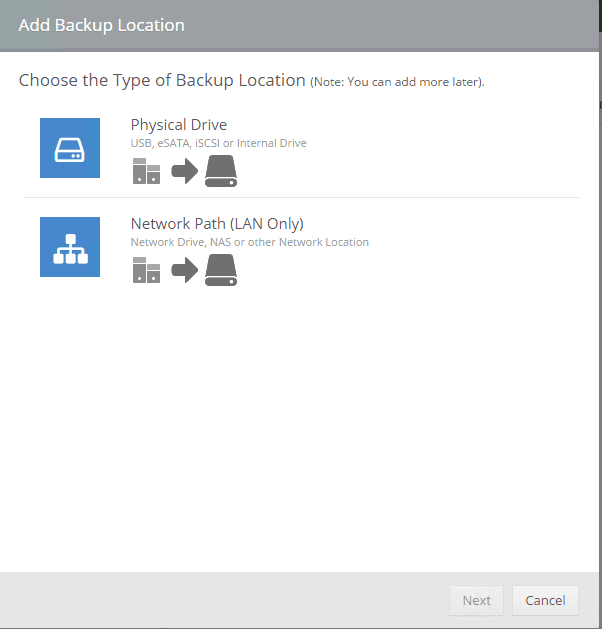
Task: Click hard disk icon under Network Path
Action: click(221, 270)
